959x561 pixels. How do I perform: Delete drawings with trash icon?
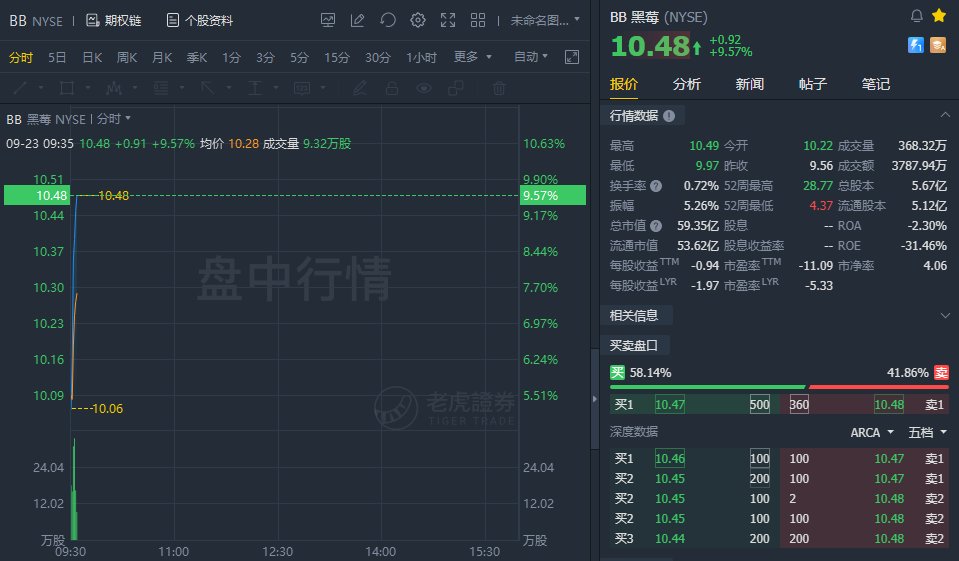[x=499, y=88]
